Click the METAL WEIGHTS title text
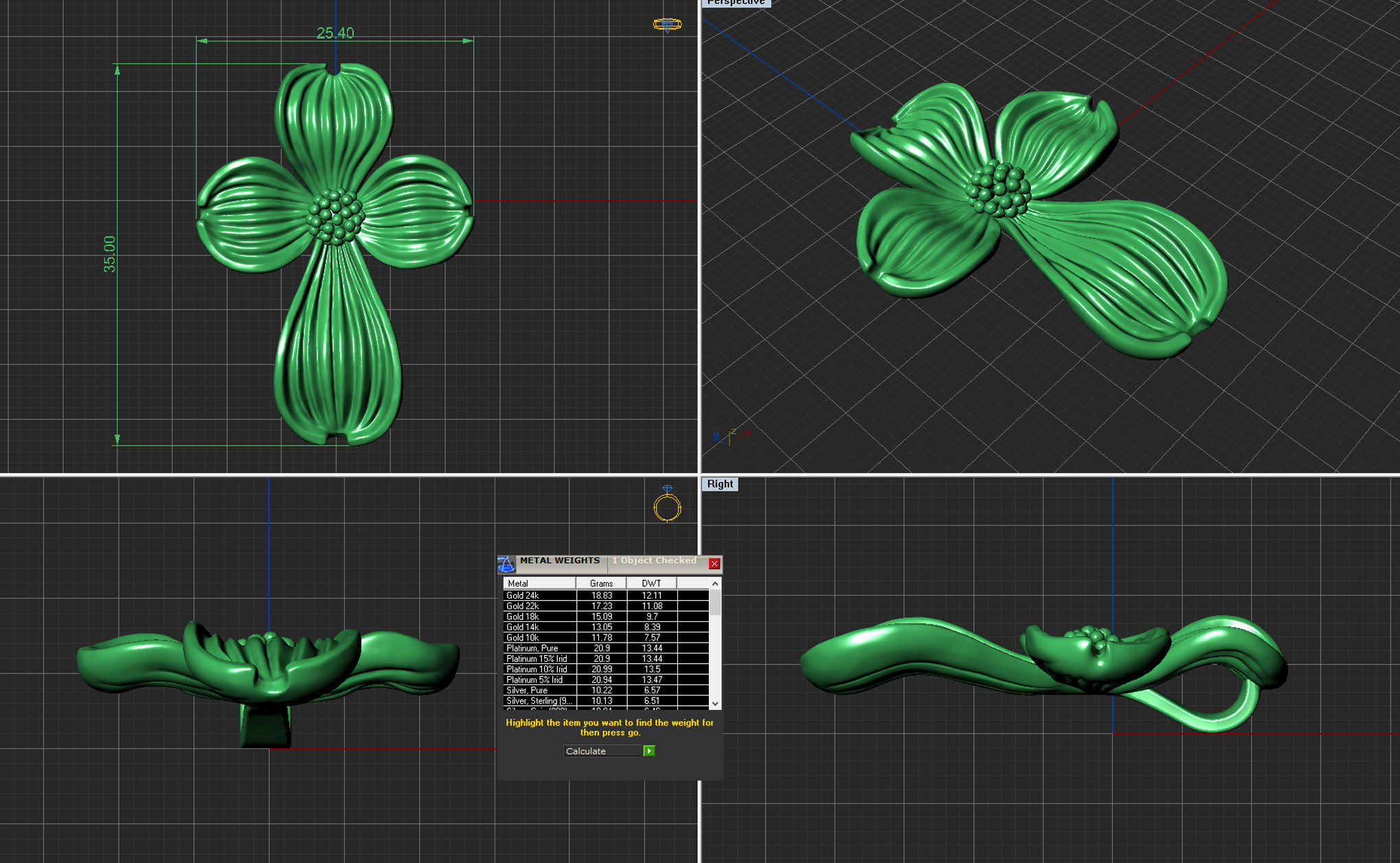The image size is (1400, 863). tap(559, 561)
